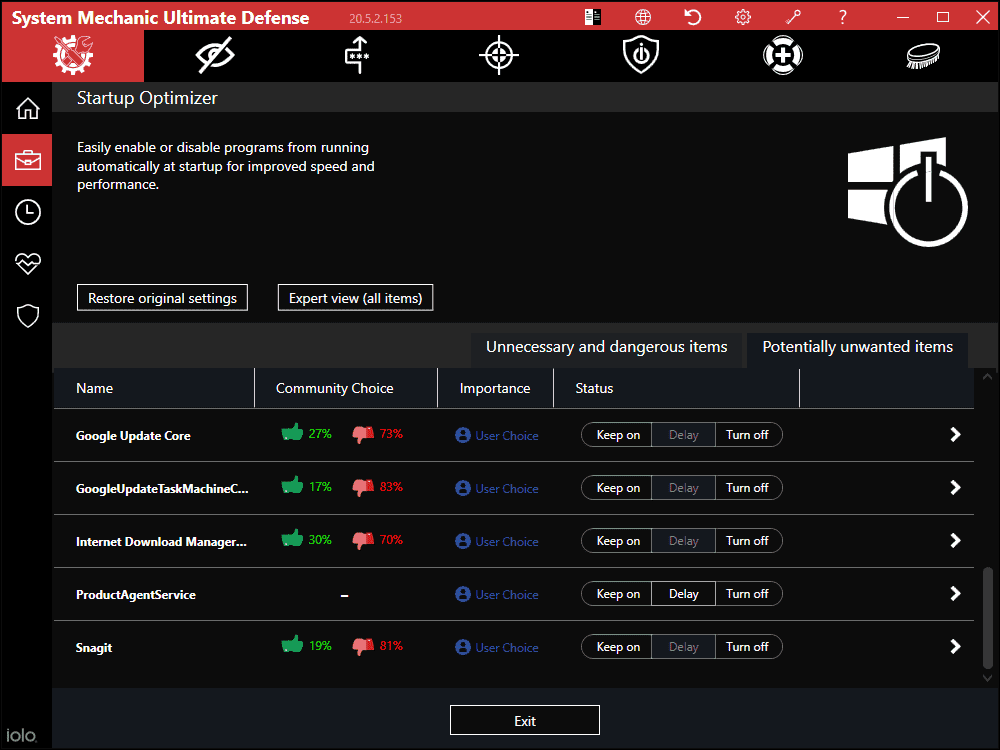Open the Potentially unwanted items tab

click(x=856, y=346)
